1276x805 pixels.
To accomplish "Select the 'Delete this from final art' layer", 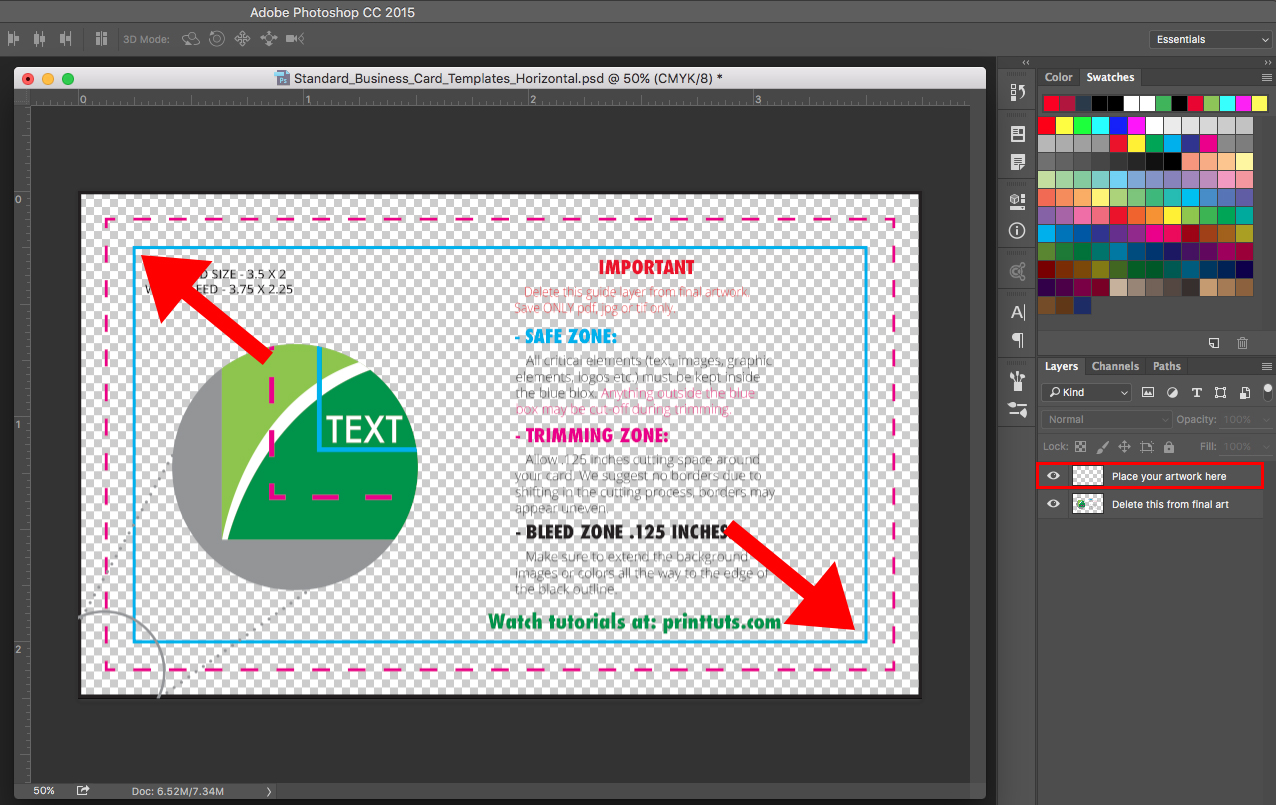I will [1170, 505].
